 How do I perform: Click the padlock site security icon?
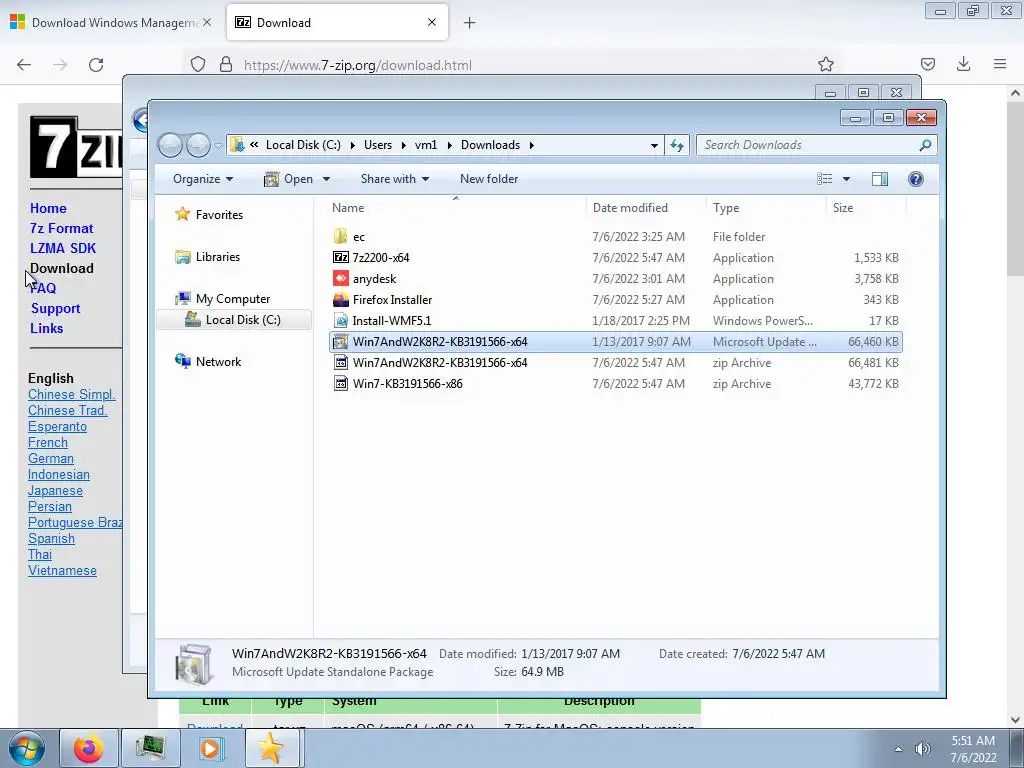pyautogui.click(x=226, y=65)
